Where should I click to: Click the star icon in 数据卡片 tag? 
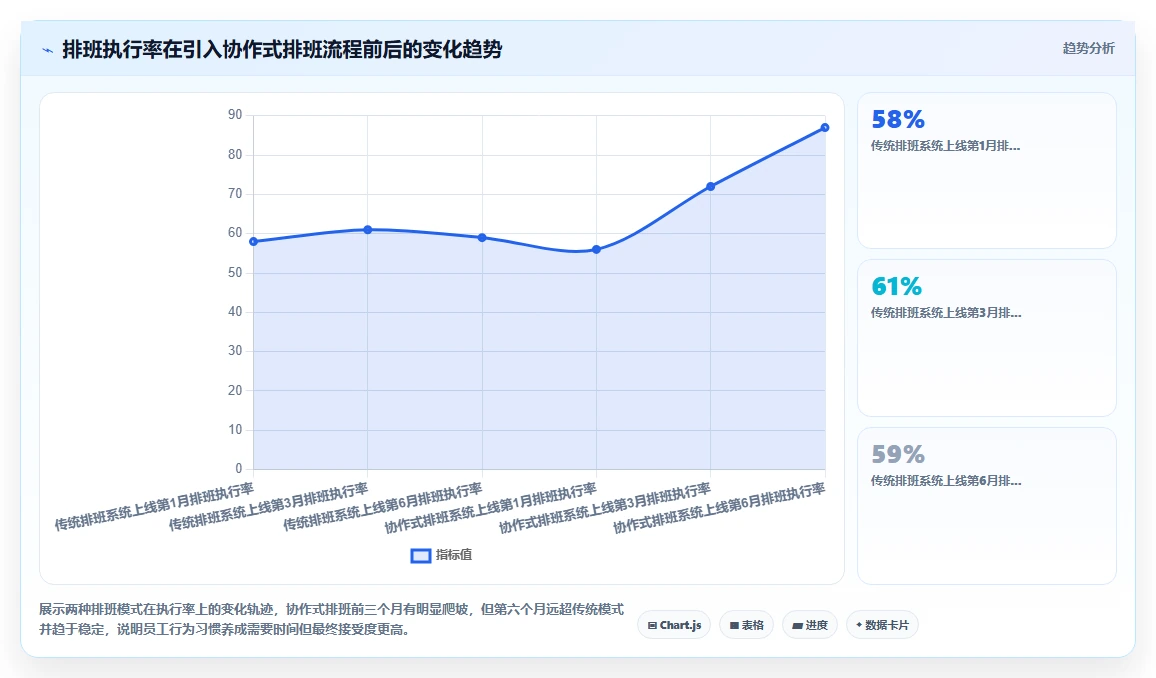859,625
